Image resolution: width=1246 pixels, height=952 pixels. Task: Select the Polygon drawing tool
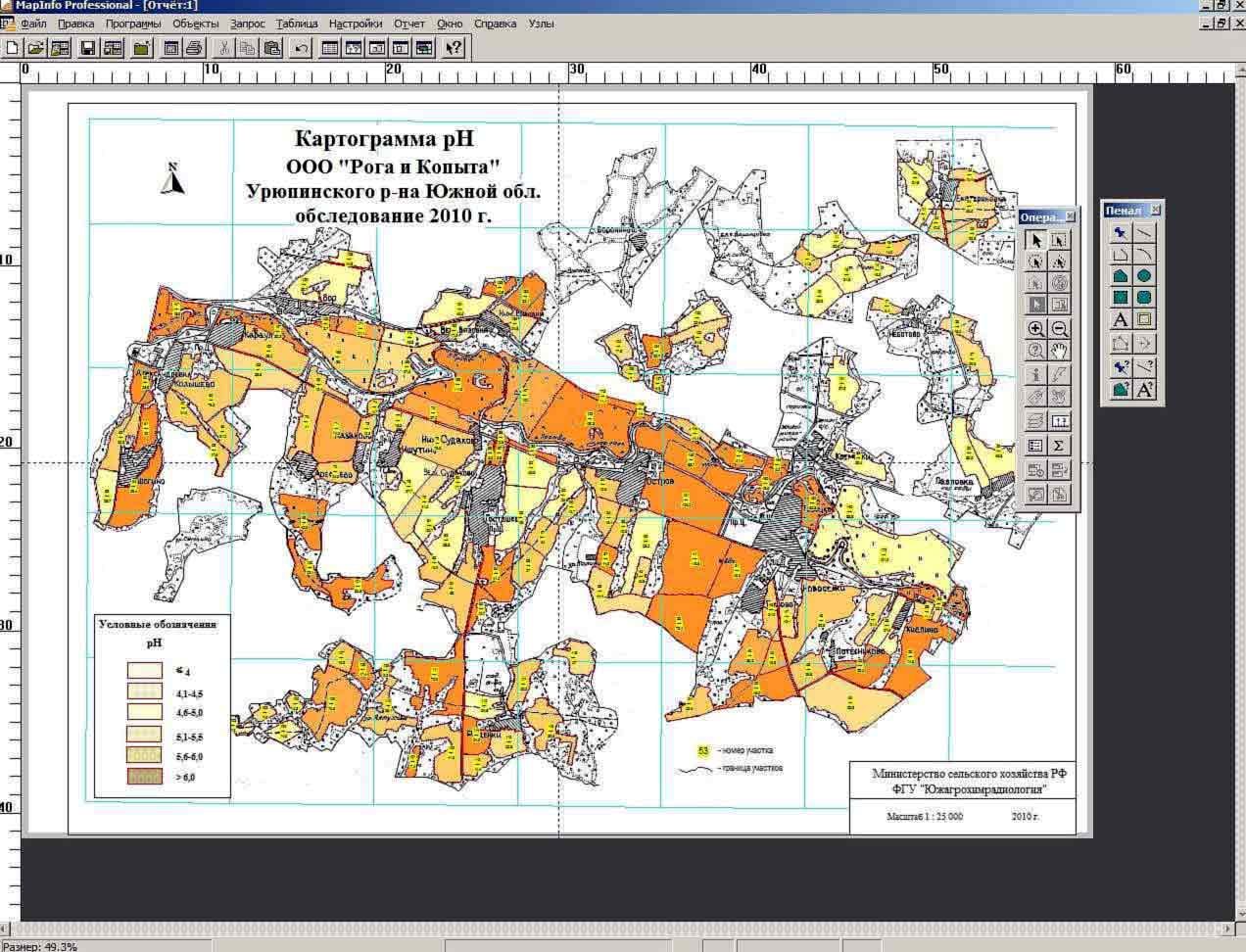[1121, 276]
